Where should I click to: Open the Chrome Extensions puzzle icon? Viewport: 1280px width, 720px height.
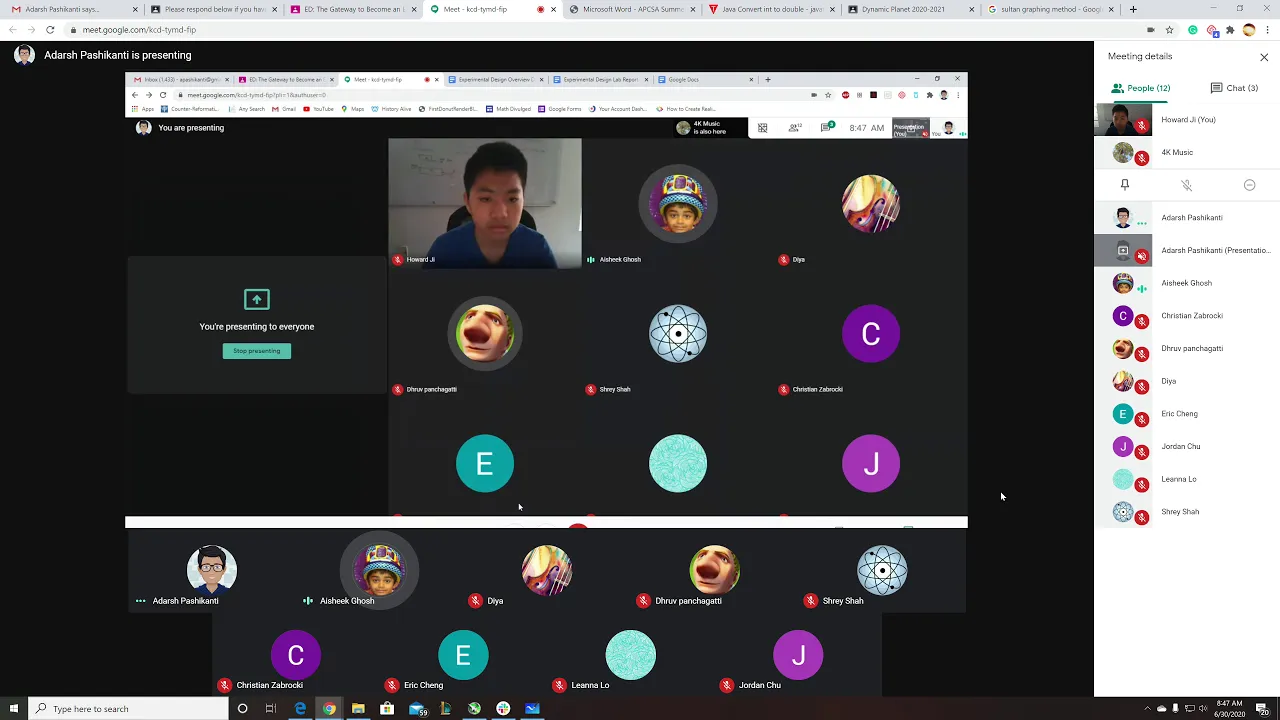coord(1230,30)
